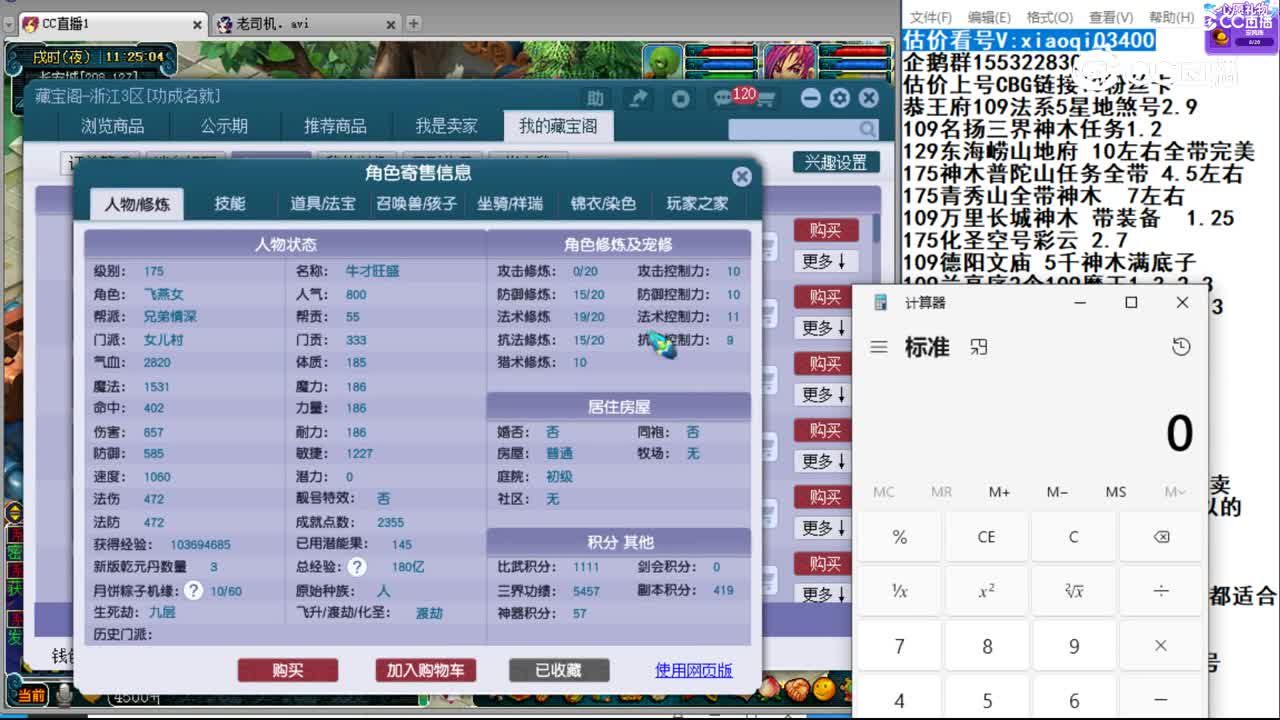Click the calculator divide key
This screenshot has height=720, width=1280.
(x=1161, y=591)
